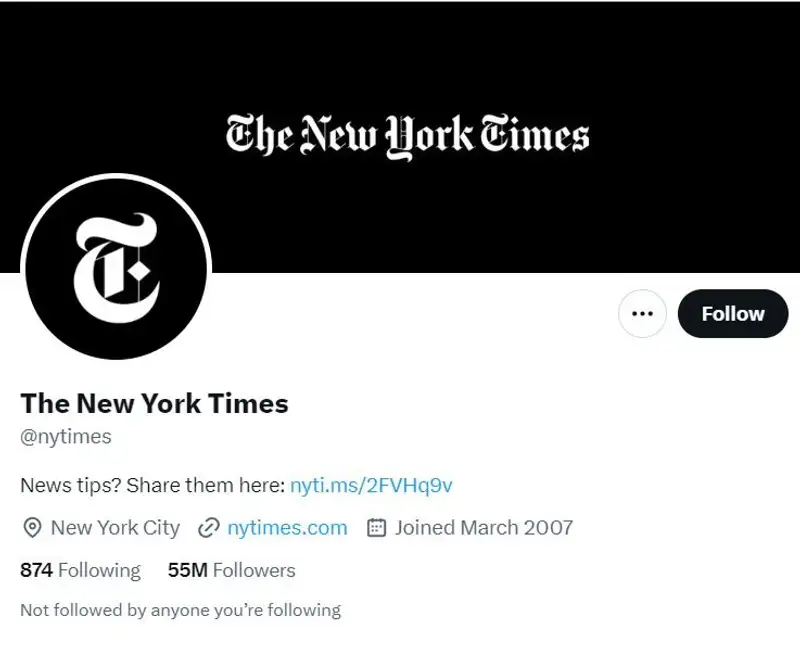The width and height of the screenshot is (800, 655).
Task: Open the nyti.ms/2FVHq9v news tips link
Action: pos(371,486)
